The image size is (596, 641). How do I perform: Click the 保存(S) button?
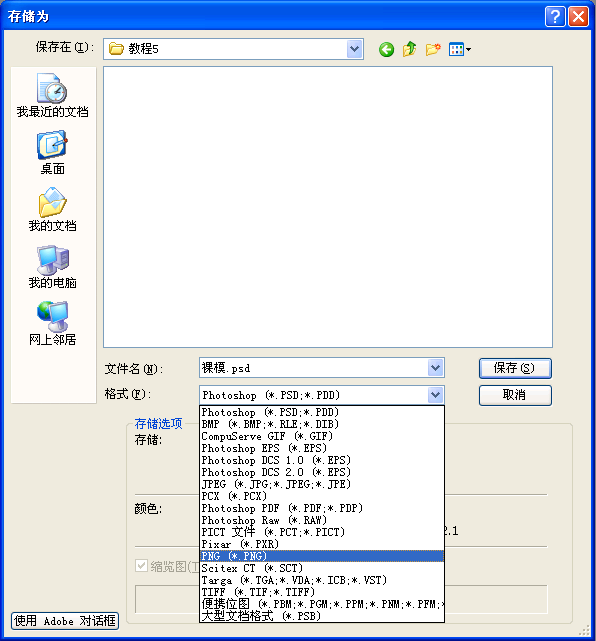pyautogui.click(x=515, y=368)
